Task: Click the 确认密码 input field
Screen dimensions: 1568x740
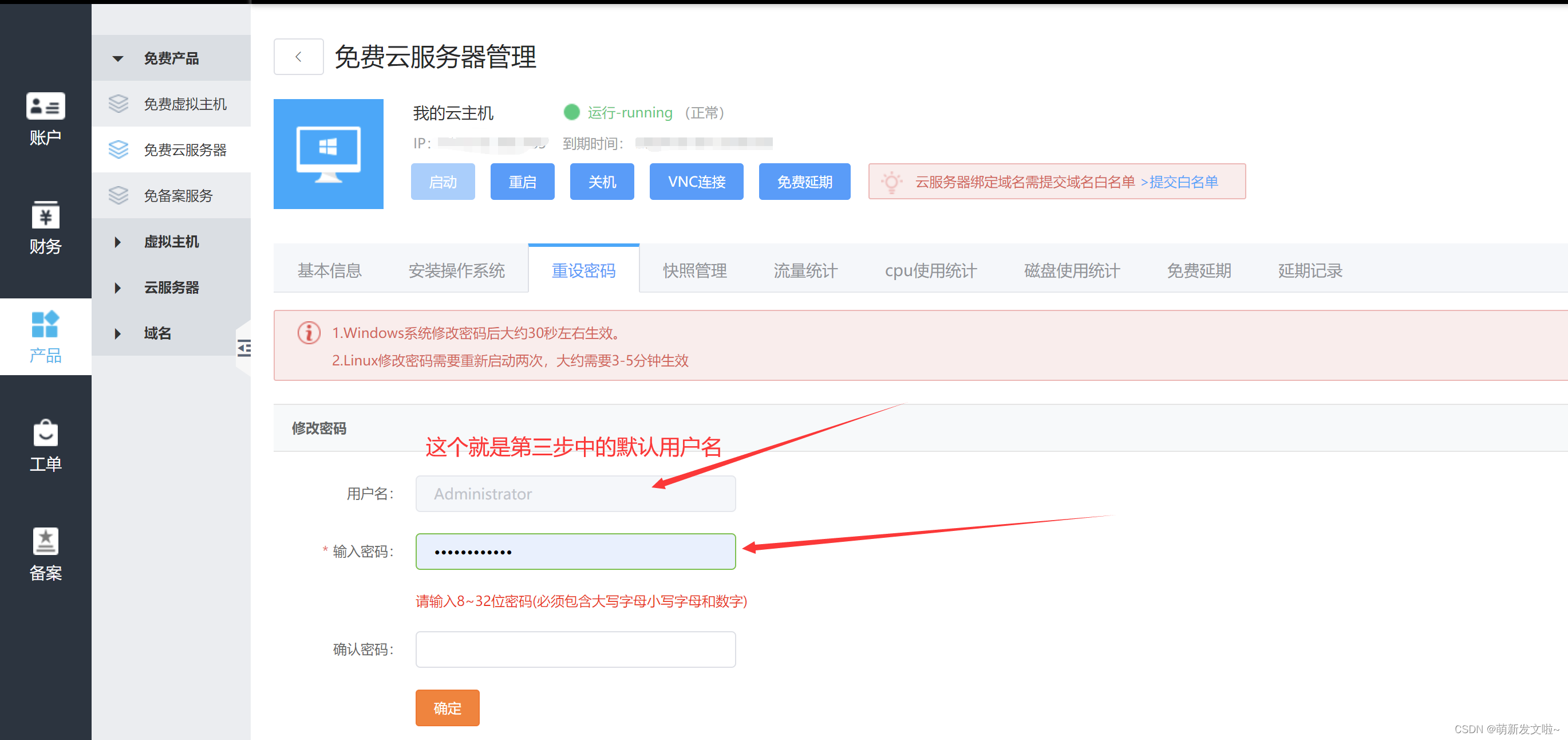Action: (575, 650)
